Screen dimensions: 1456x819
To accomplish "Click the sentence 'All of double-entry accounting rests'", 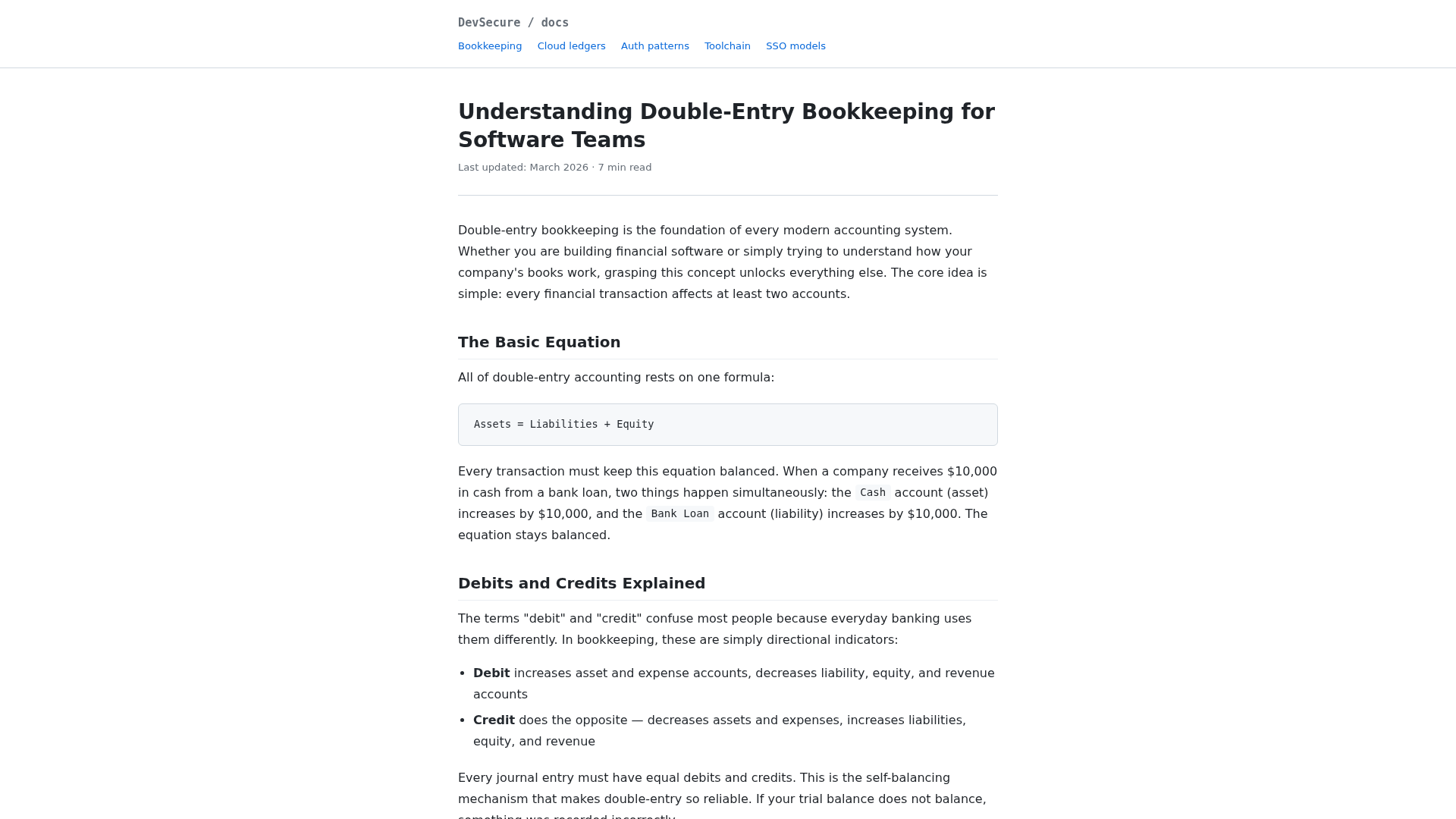I will pyautogui.click(x=616, y=378).
